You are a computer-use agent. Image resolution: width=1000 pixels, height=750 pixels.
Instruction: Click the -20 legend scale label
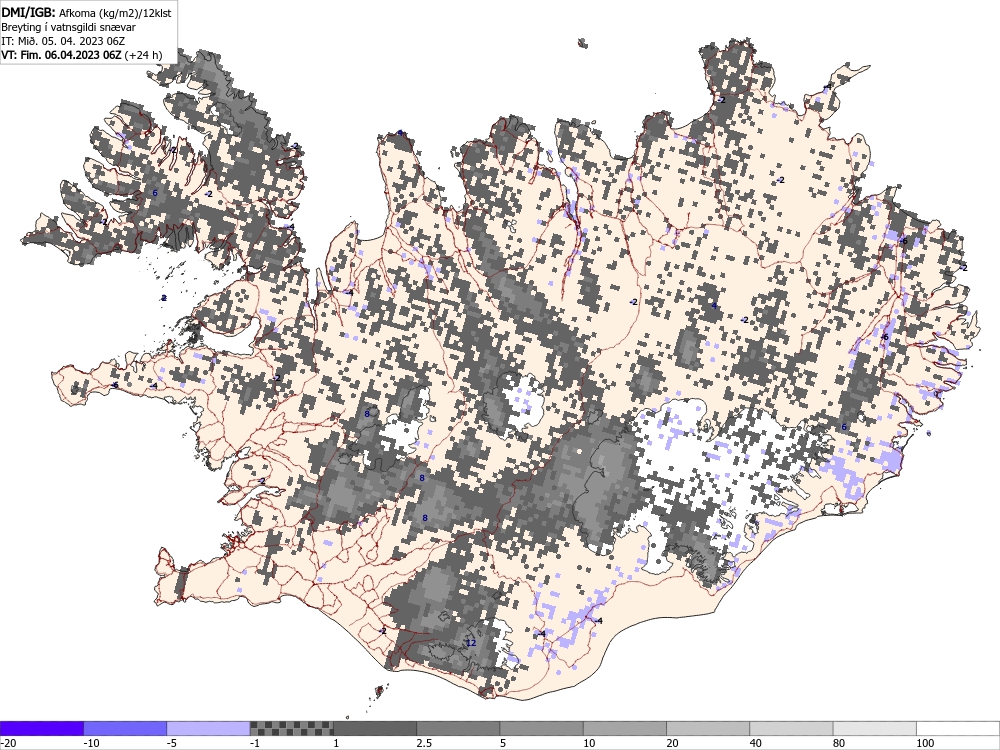pos(8,743)
